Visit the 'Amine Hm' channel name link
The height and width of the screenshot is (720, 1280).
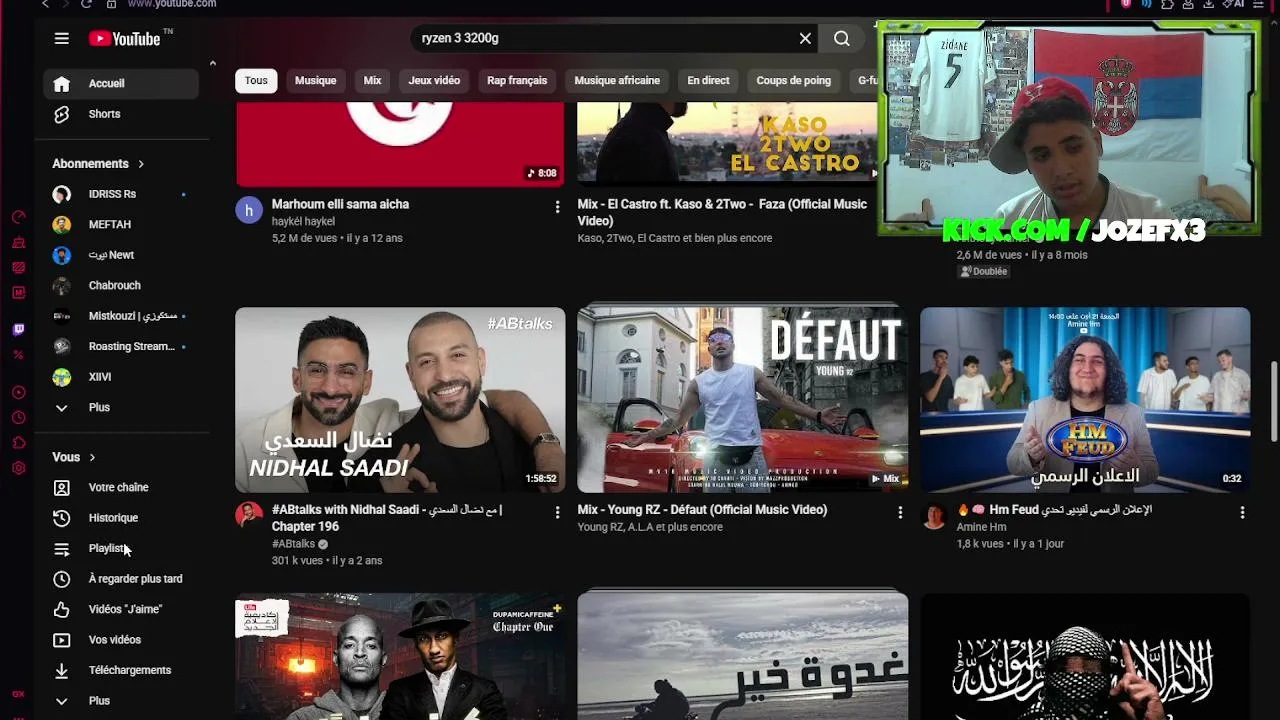[x=981, y=527]
